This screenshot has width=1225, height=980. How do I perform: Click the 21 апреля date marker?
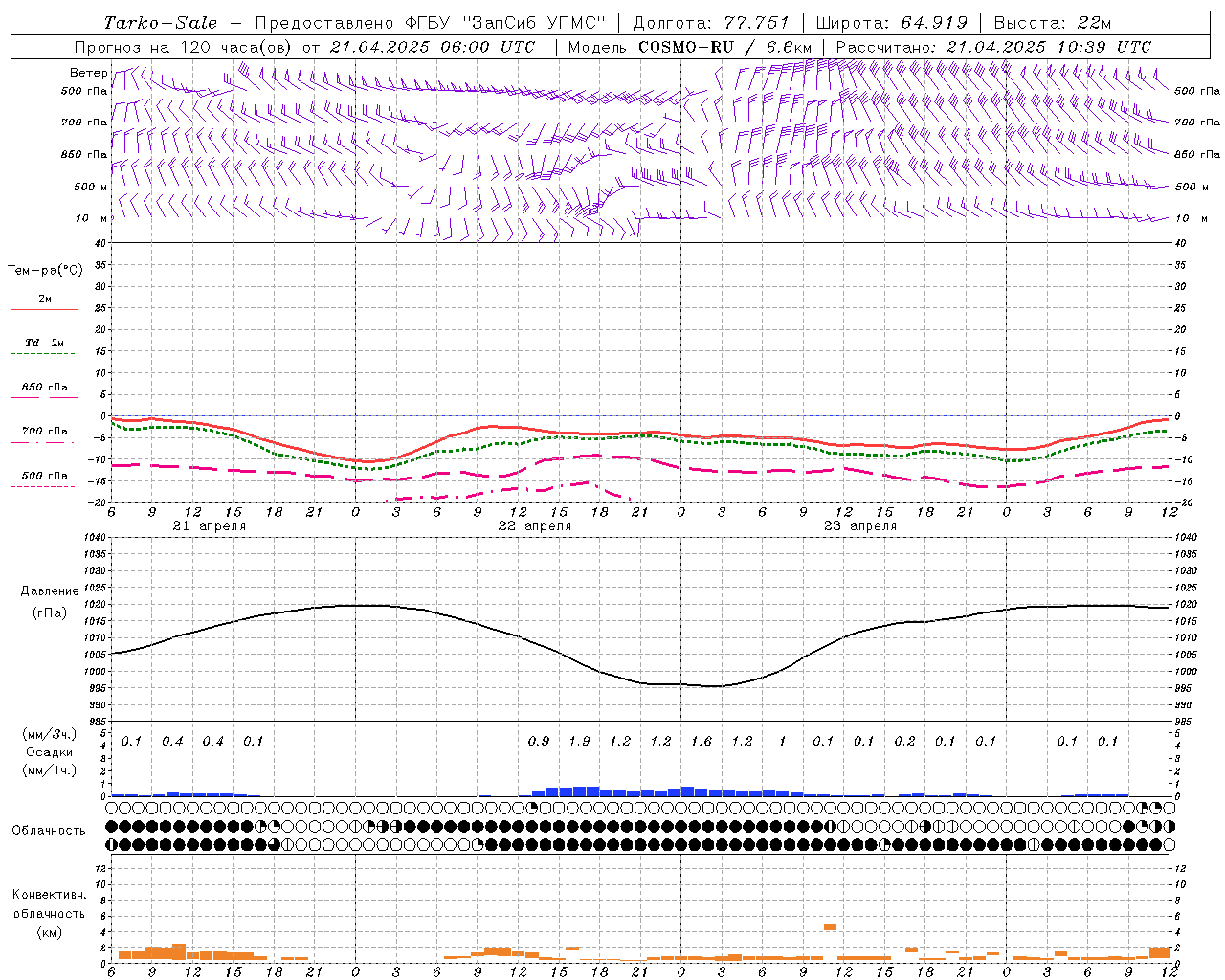(209, 526)
